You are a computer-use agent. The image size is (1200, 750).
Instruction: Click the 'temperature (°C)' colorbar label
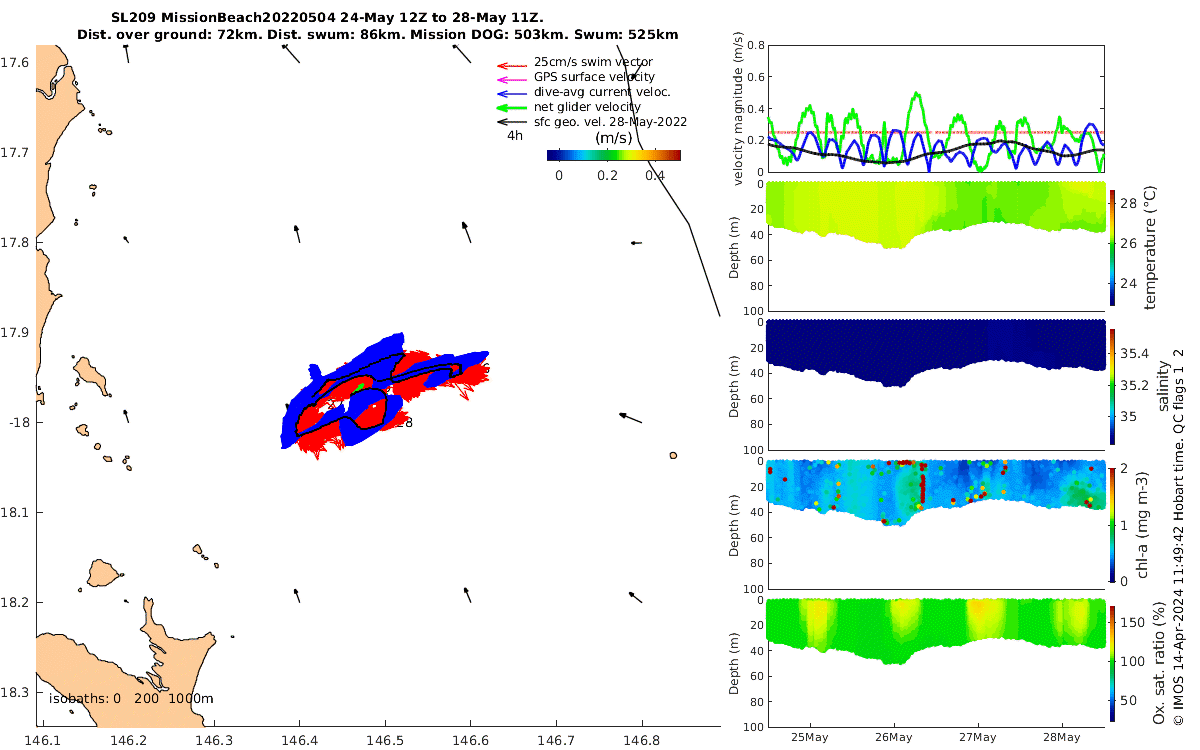point(1150,247)
